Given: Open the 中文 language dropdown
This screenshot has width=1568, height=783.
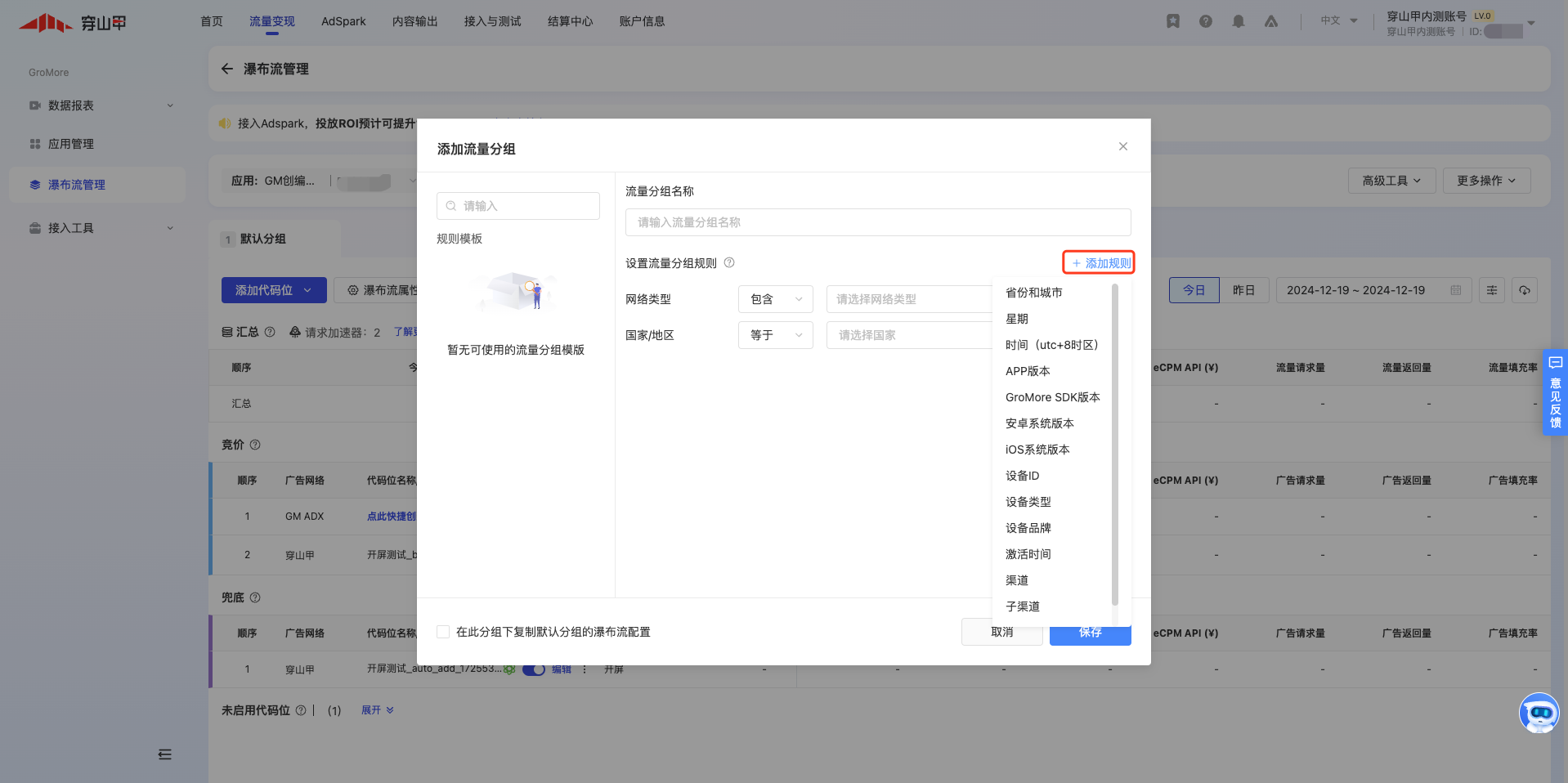Looking at the screenshot, I should tap(1339, 20).
